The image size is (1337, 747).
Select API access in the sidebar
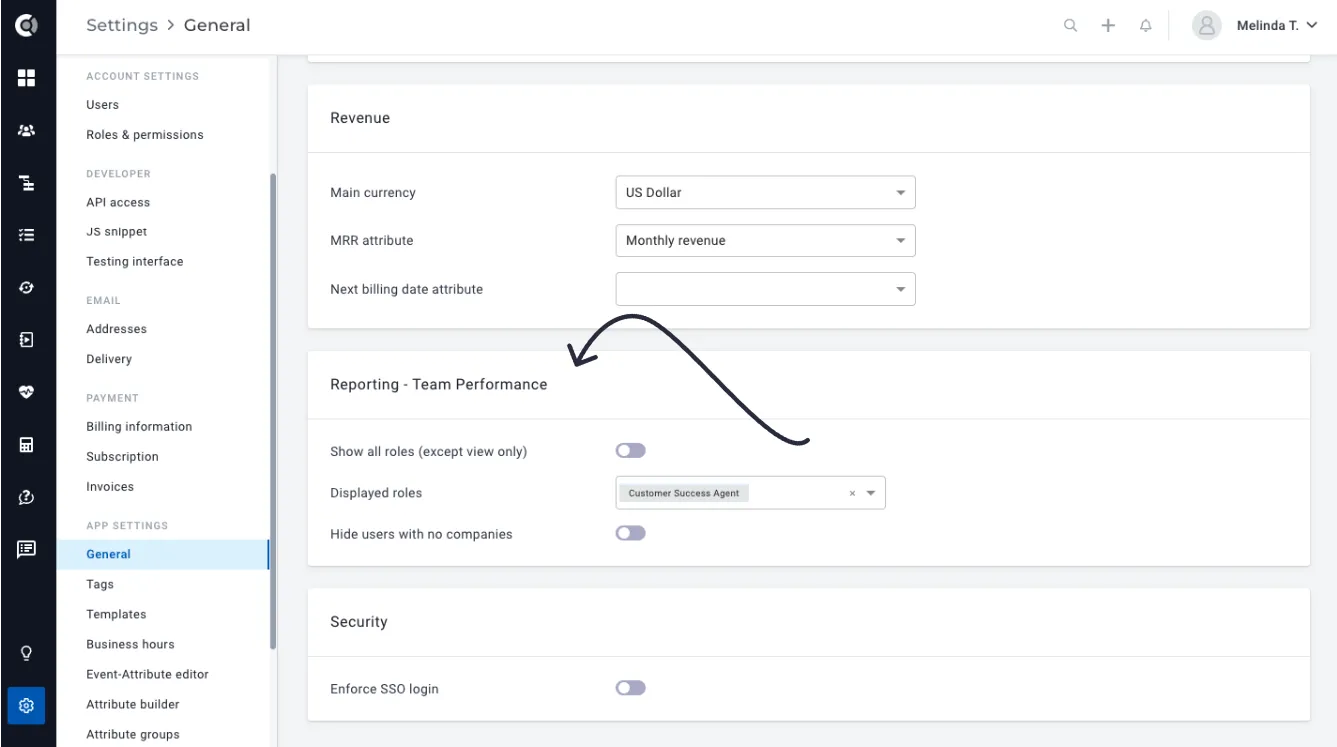(x=118, y=202)
